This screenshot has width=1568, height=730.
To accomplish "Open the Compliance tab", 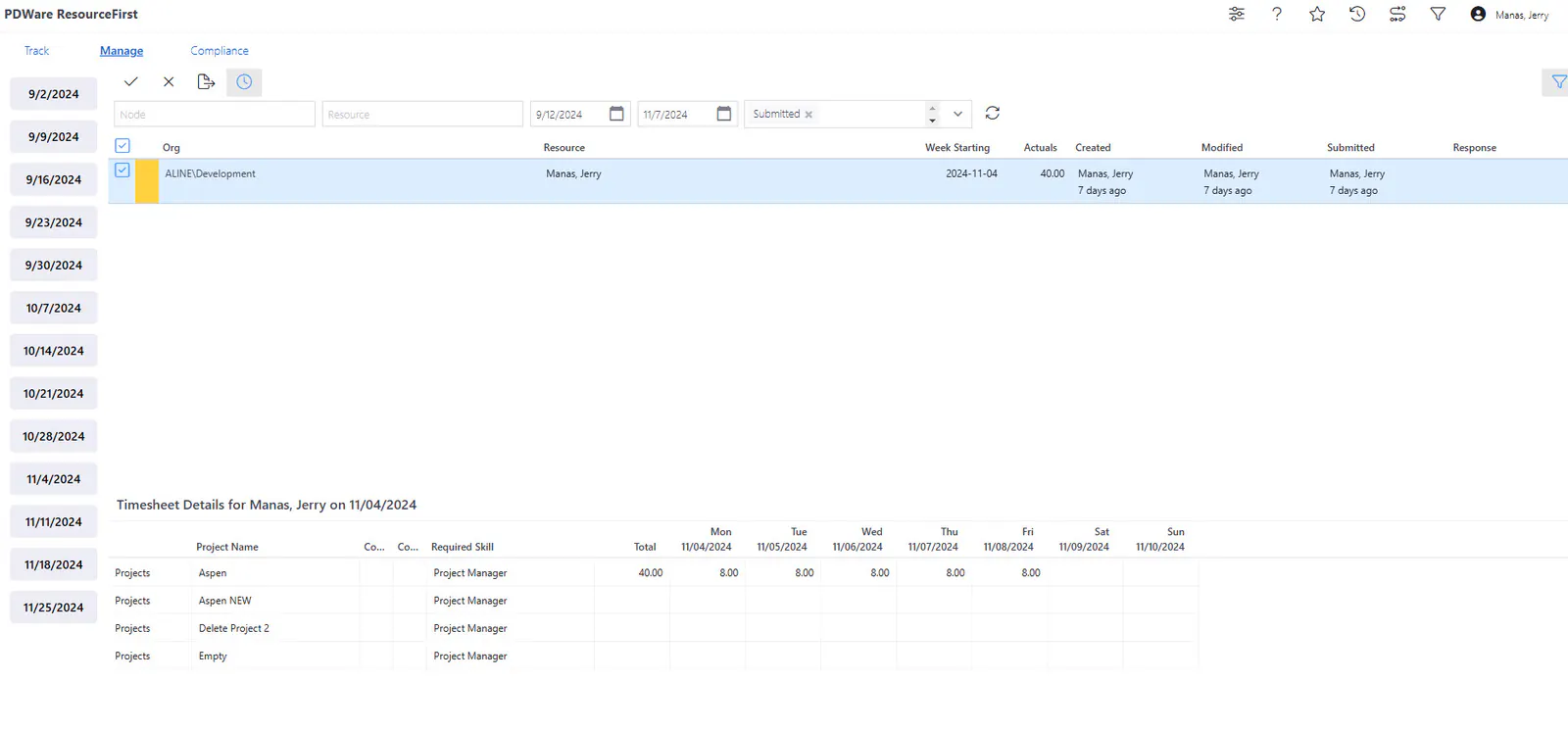I will coord(220,51).
